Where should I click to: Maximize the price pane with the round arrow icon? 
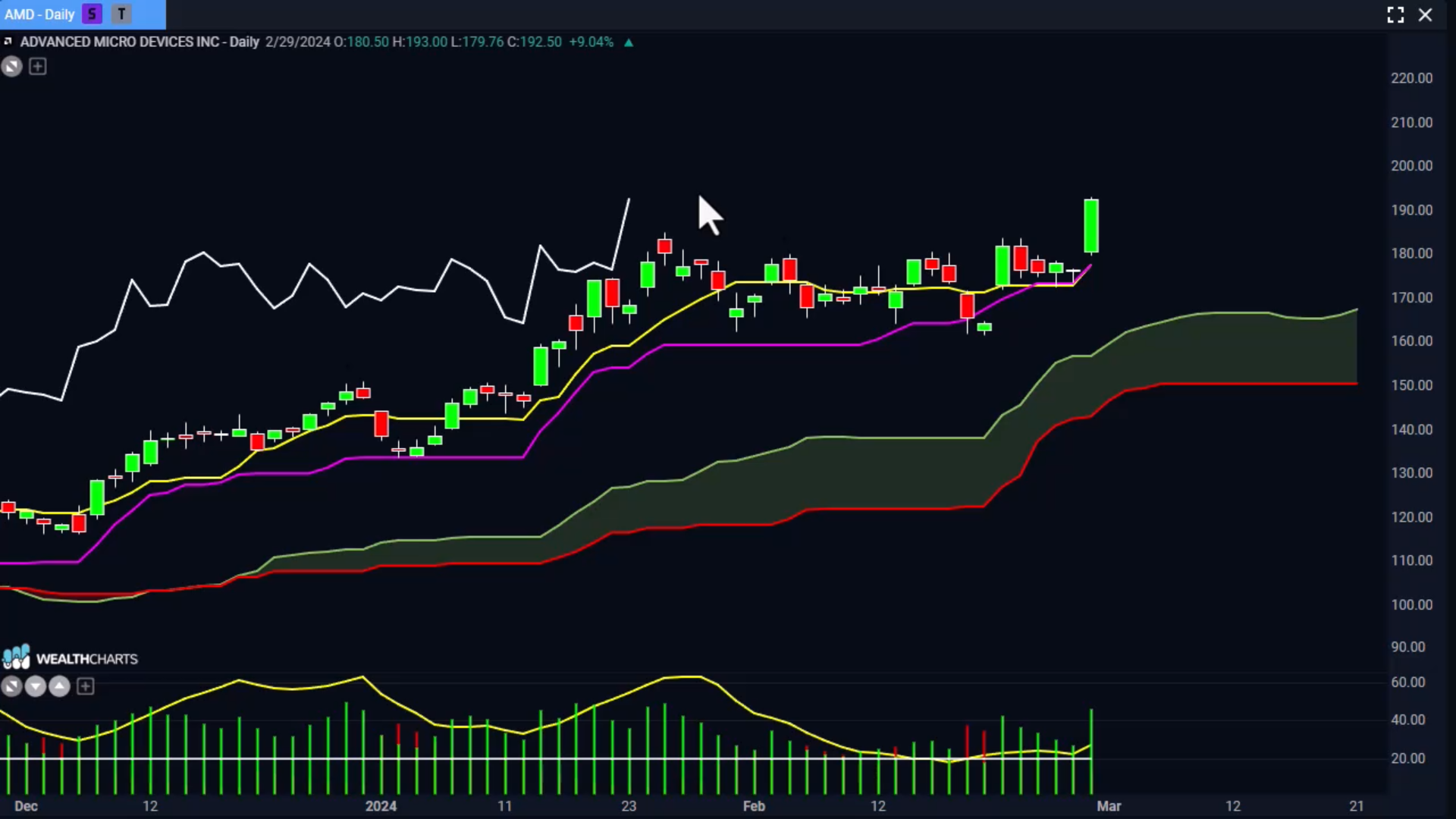pos(11,67)
